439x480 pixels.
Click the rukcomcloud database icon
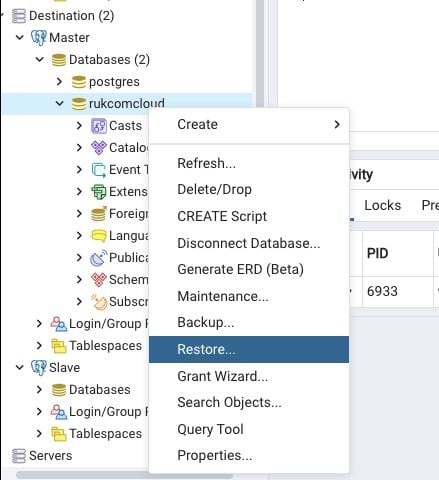click(x=79, y=104)
